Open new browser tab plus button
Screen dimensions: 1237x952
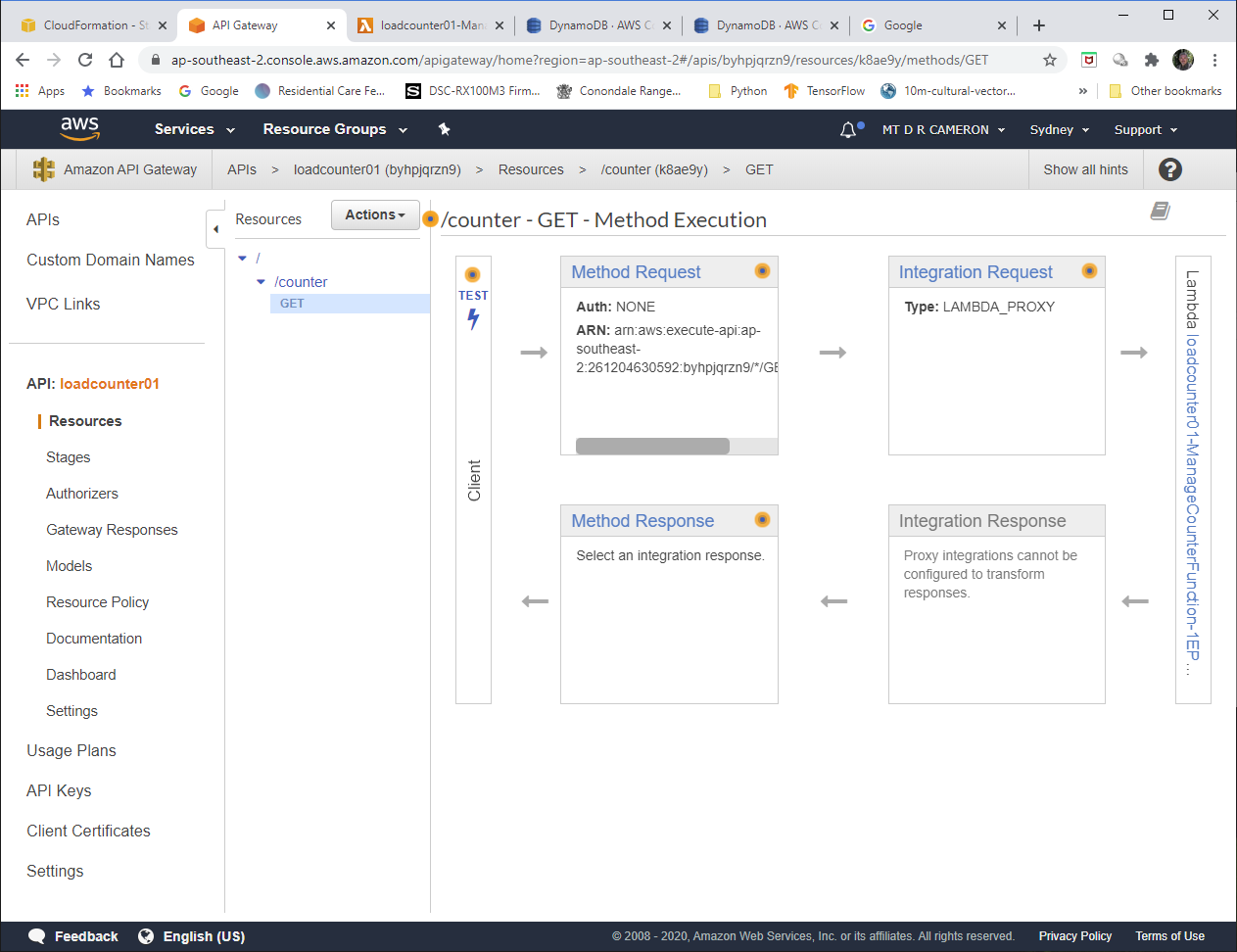tap(1039, 25)
